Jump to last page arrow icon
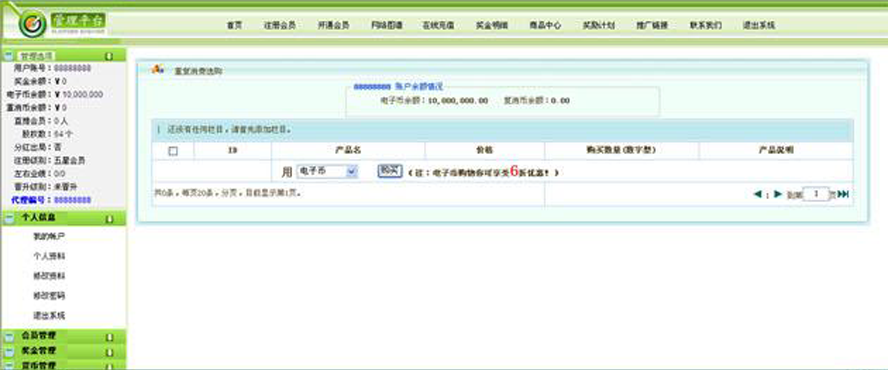This screenshot has width=888, height=370. tap(843, 194)
